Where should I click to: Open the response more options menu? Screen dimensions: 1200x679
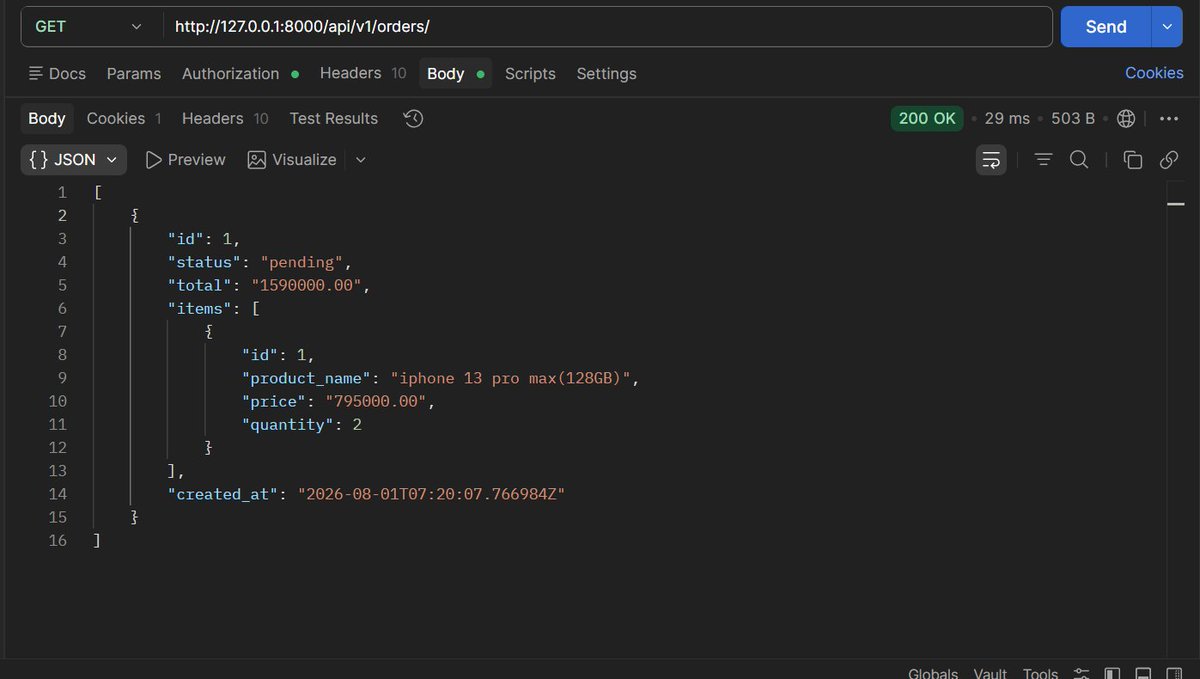(x=1169, y=118)
